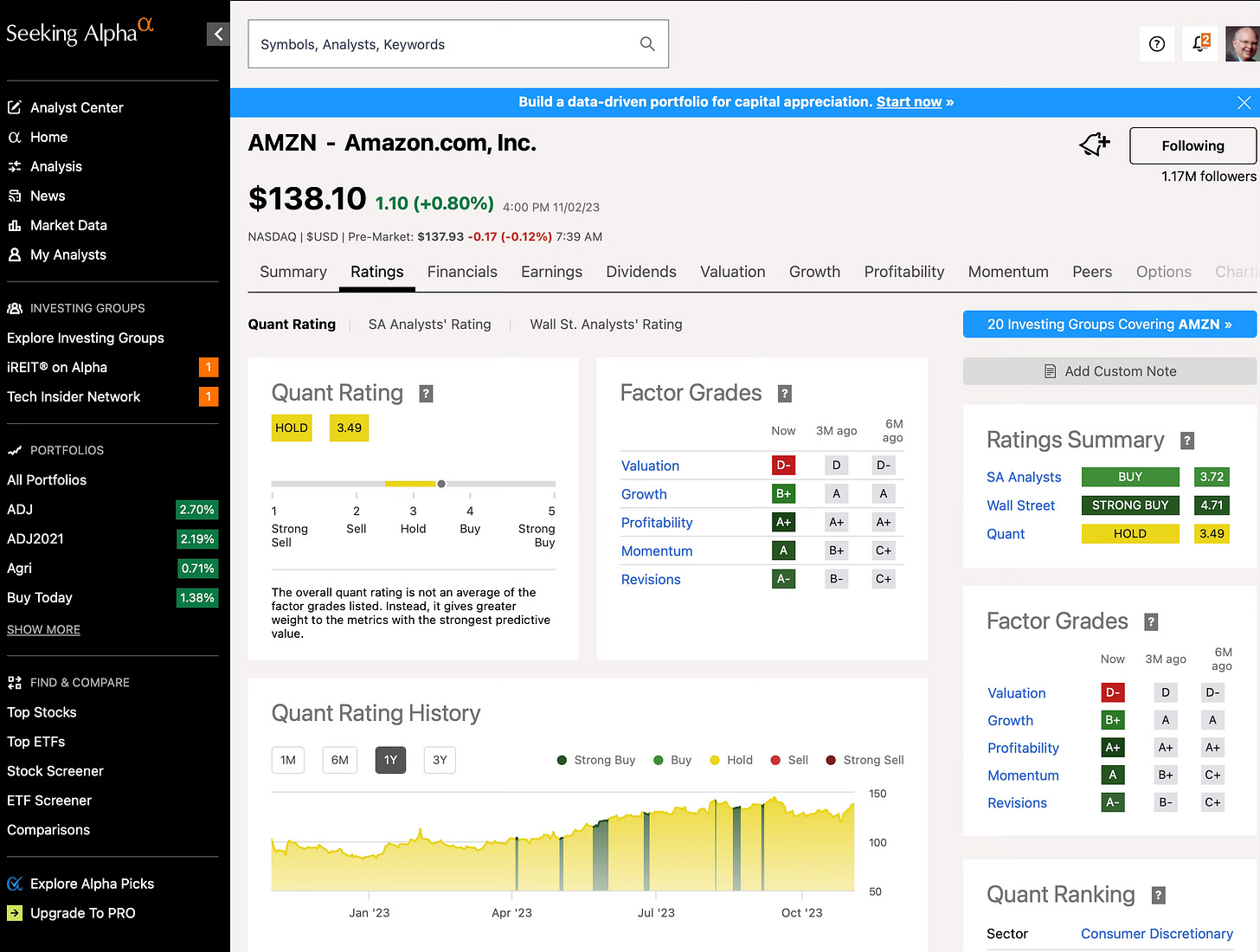Focus the Symbols, Analysts, Keywords search box
Viewport: 1260px width, 952px height.
tap(458, 44)
